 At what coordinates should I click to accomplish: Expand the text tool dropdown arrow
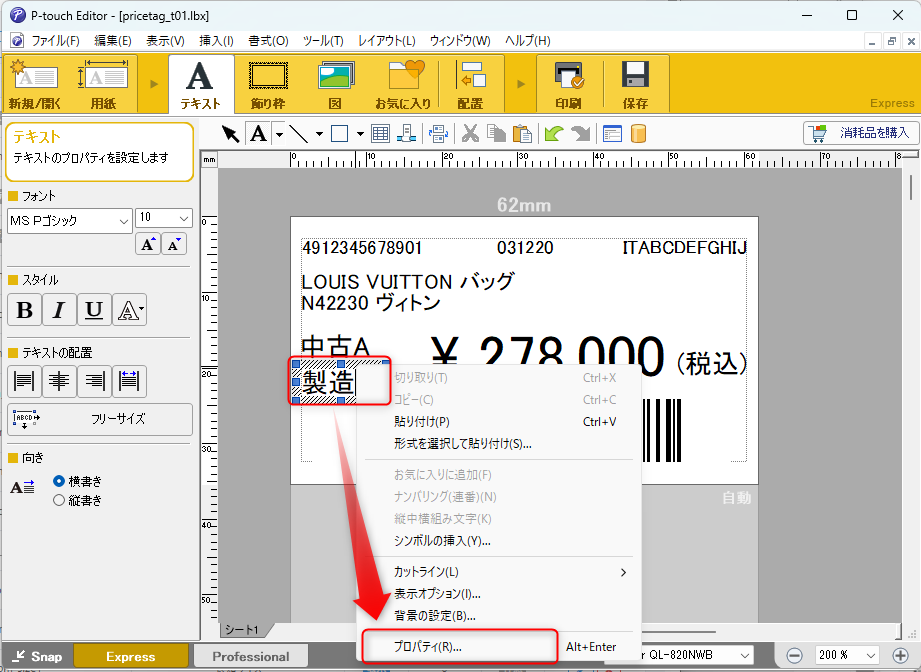[x=279, y=134]
